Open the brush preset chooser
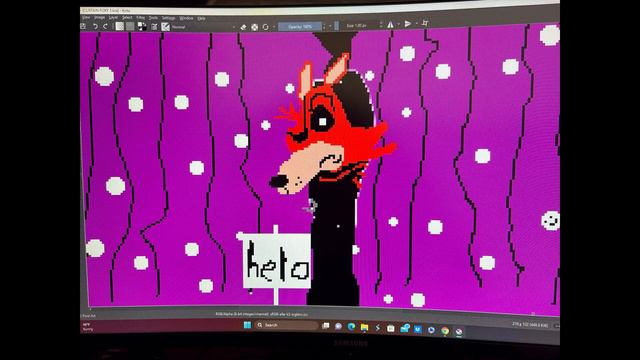 point(165,27)
